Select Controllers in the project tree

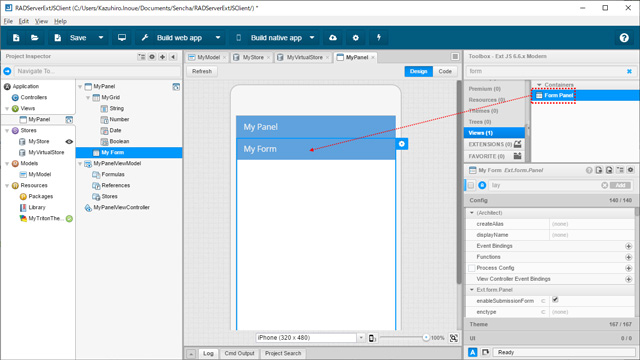[33, 98]
